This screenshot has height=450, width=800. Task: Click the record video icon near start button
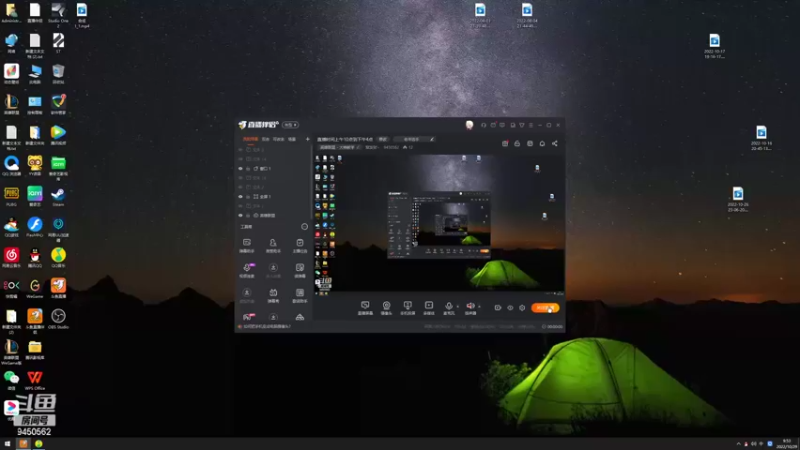[x=497, y=308]
